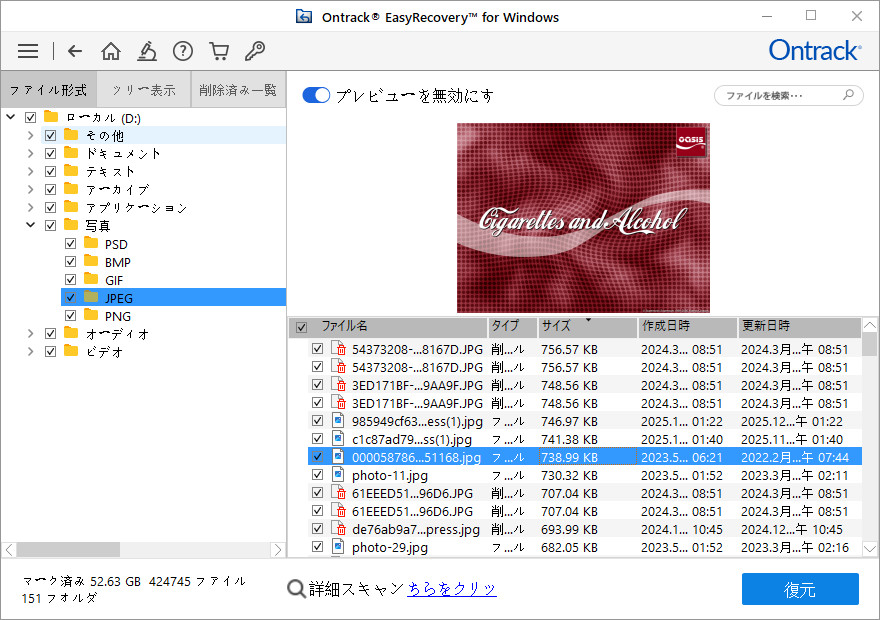Click the back arrow icon
Screen dimensions: 880x620
click(76, 50)
